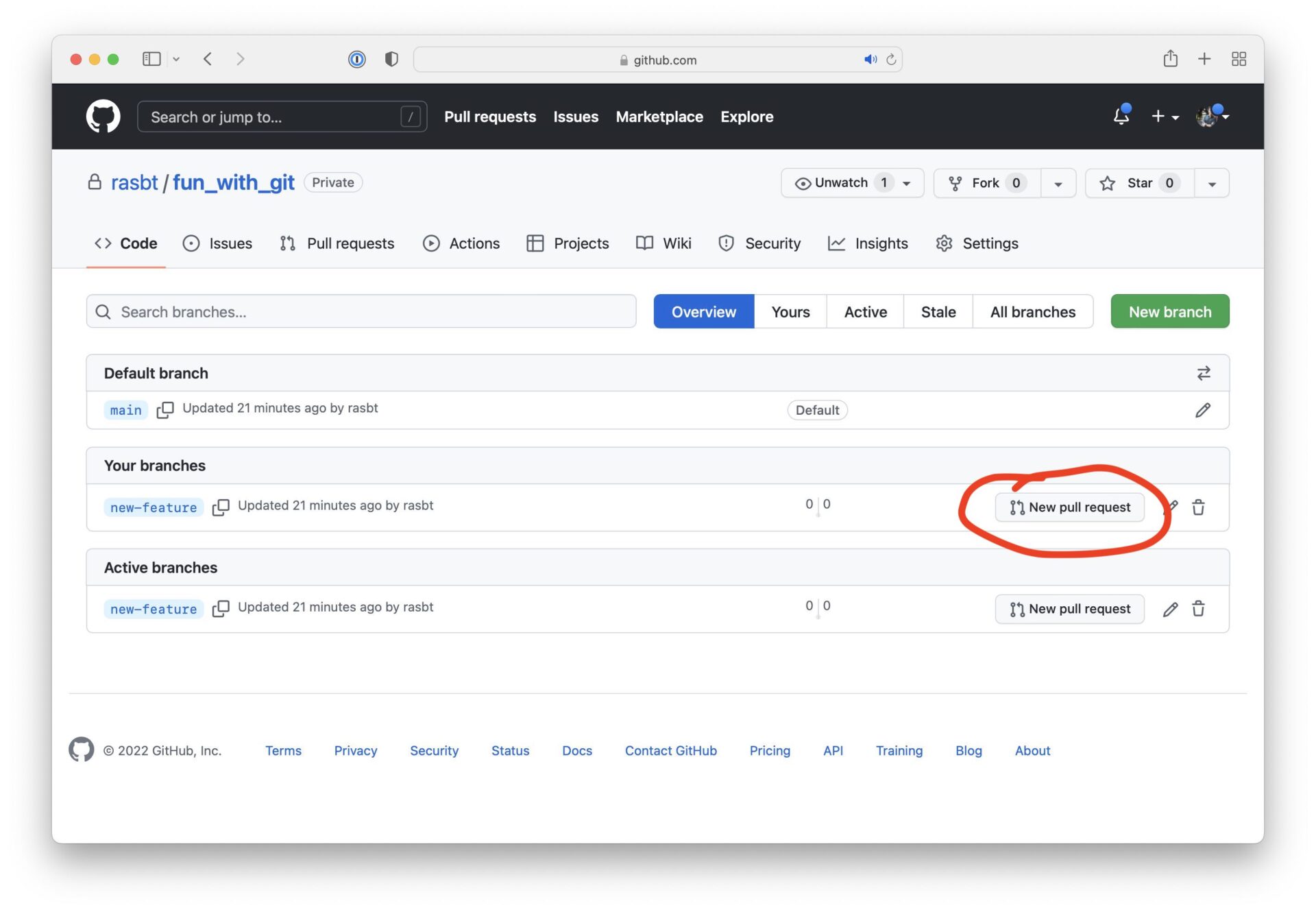The width and height of the screenshot is (1316, 912).
Task: Show Safari tab overview grid
Action: tap(1239, 59)
